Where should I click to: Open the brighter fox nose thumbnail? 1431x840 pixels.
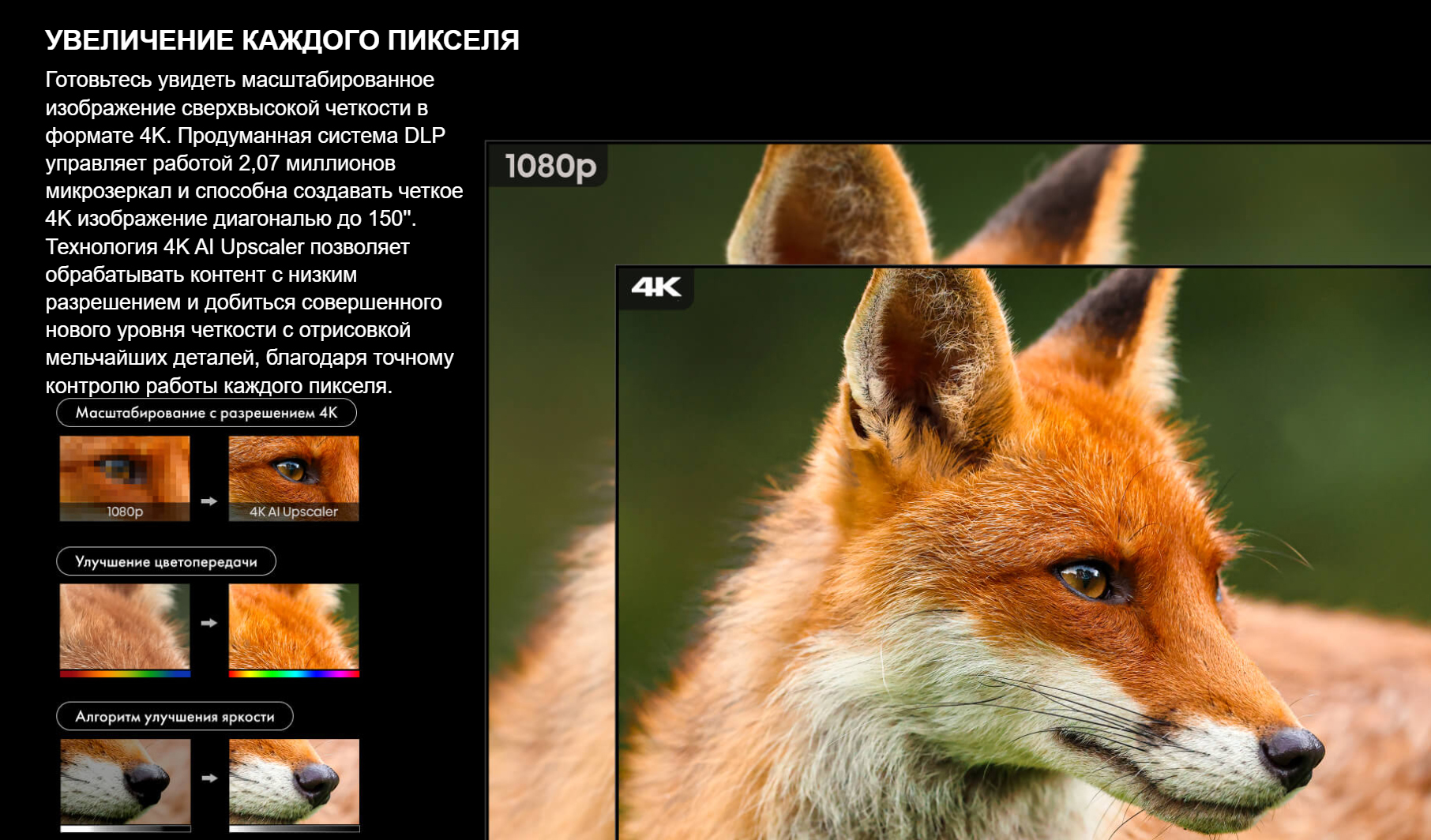pos(293,780)
